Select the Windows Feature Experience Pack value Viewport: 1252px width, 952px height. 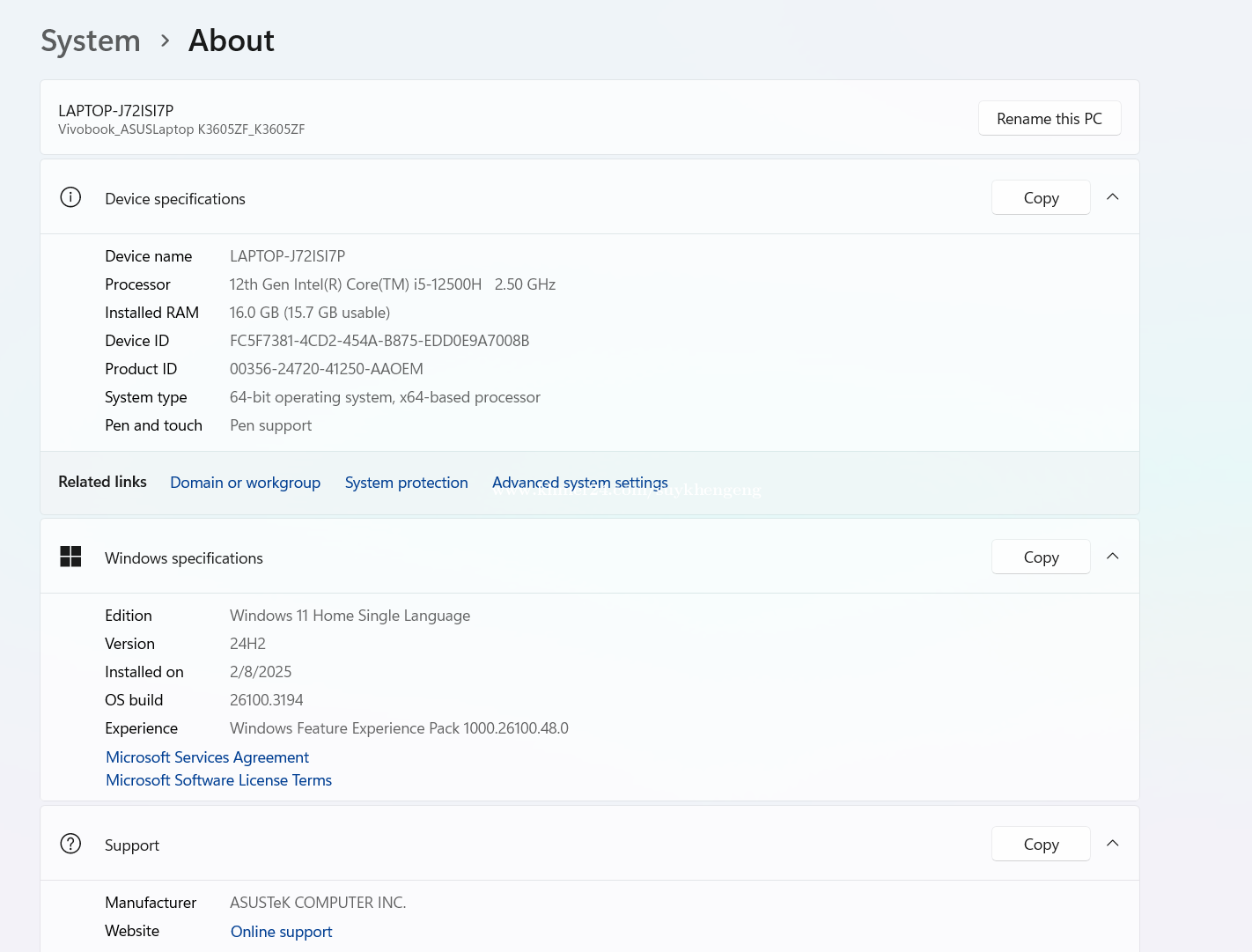399,728
